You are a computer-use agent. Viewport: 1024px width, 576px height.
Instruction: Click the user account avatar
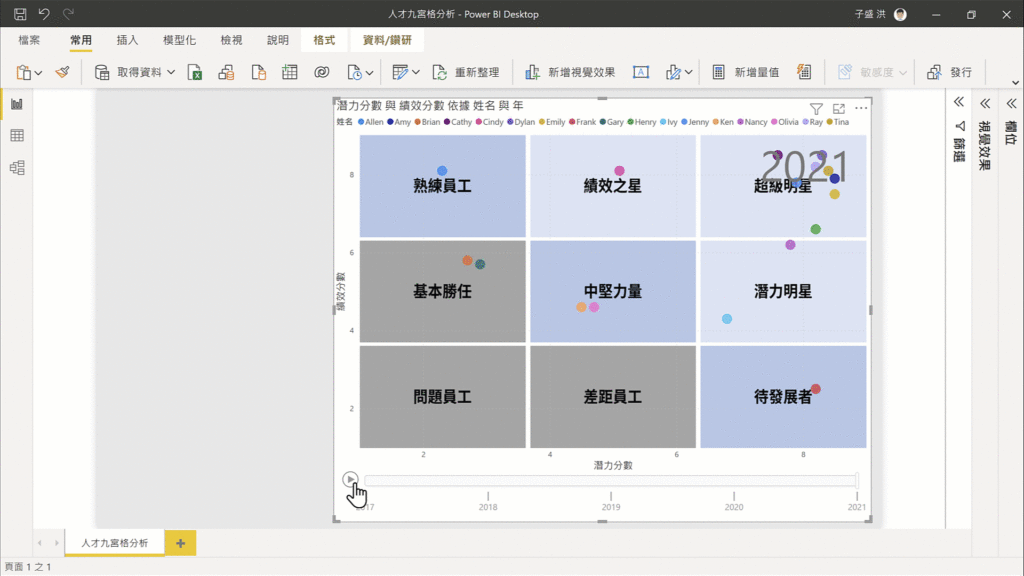pyautogui.click(x=900, y=14)
